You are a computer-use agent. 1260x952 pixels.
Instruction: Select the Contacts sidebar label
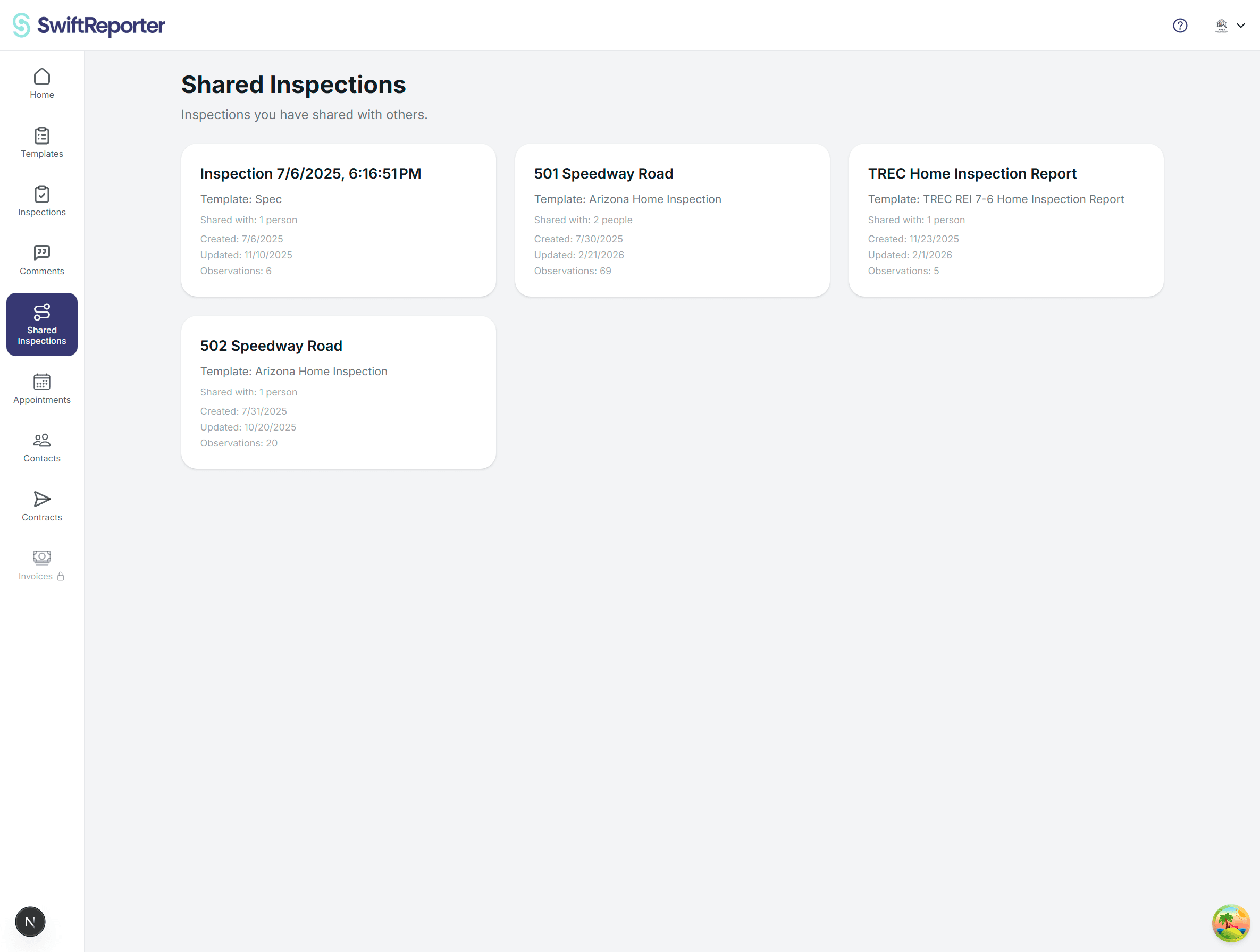pyautogui.click(x=42, y=458)
